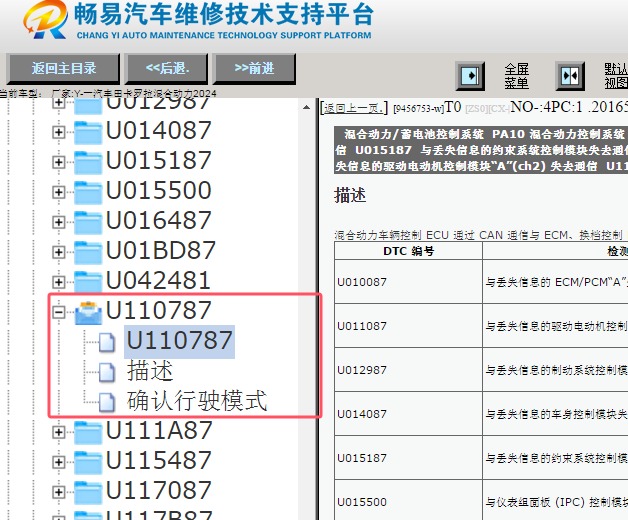Select the U01BD87 folder icon

tap(88, 252)
